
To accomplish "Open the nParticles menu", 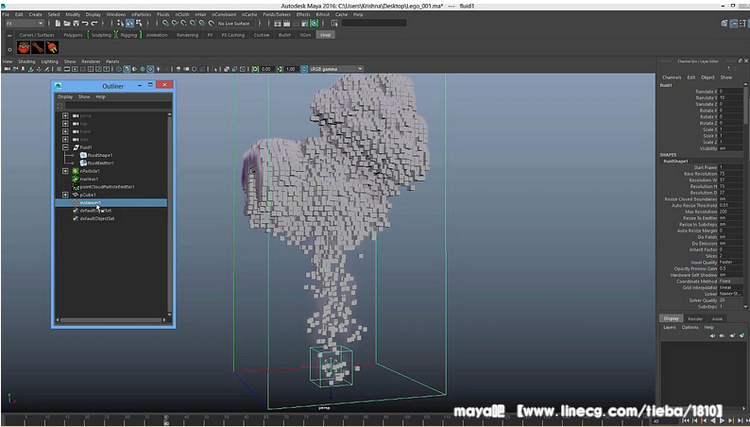I will pyautogui.click(x=141, y=15).
